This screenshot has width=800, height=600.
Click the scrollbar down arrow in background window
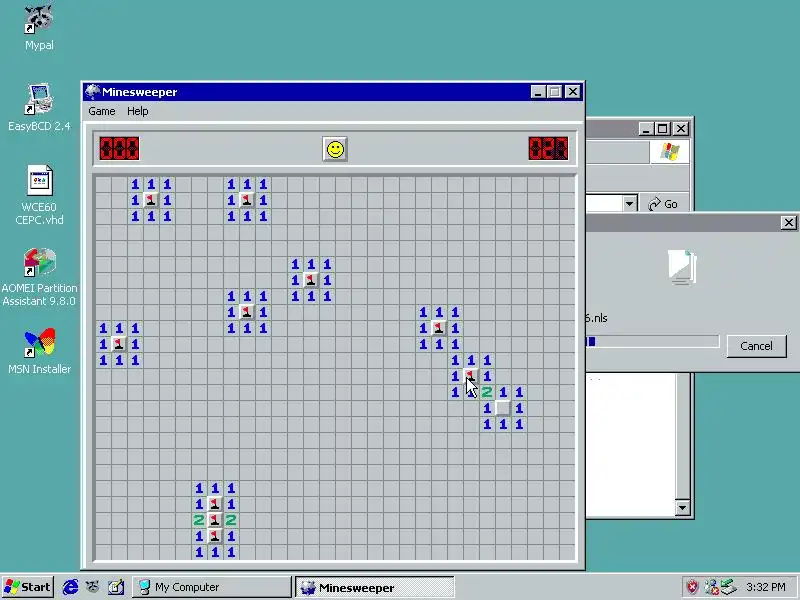(x=682, y=507)
